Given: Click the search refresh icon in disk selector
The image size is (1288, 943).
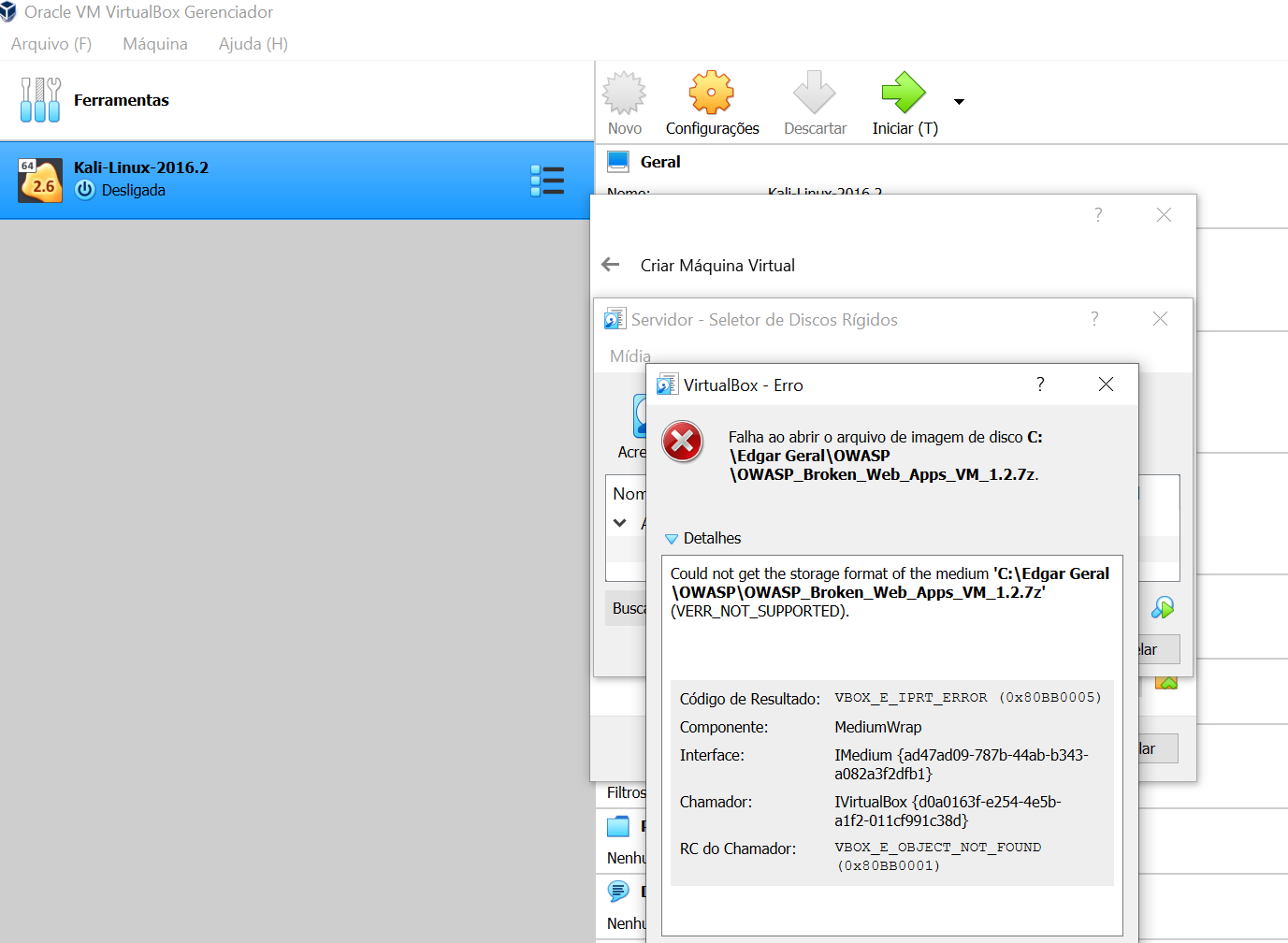Looking at the screenshot, I should (x=1163, y=608).
